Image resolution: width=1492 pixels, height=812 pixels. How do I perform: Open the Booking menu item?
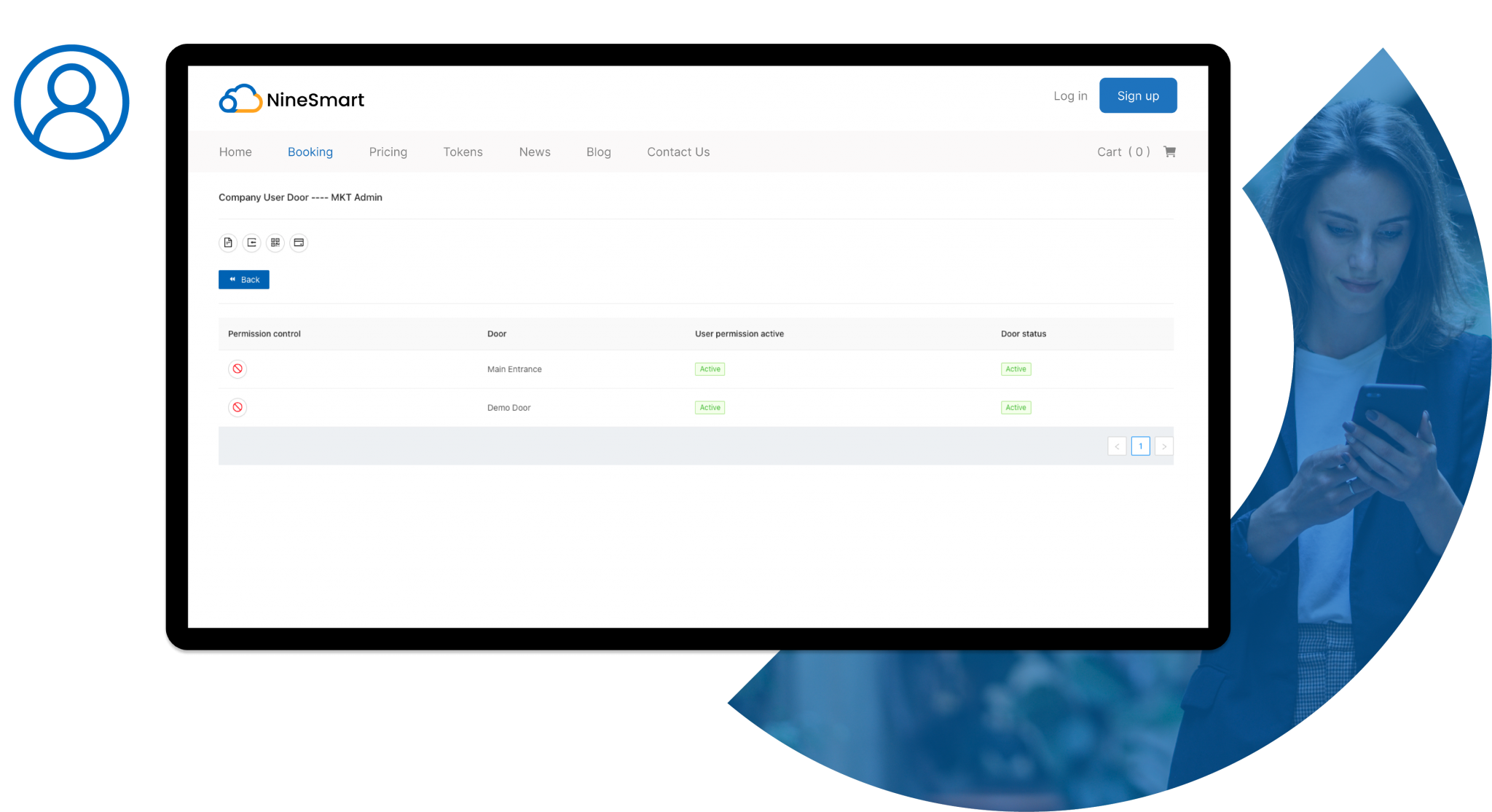pos(310,151)
